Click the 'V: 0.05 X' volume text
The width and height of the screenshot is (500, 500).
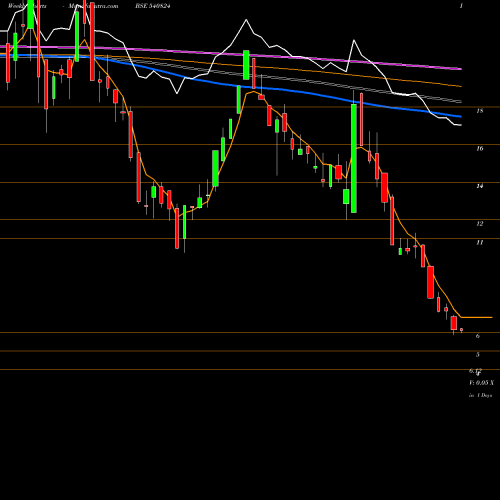pos(482,383)
